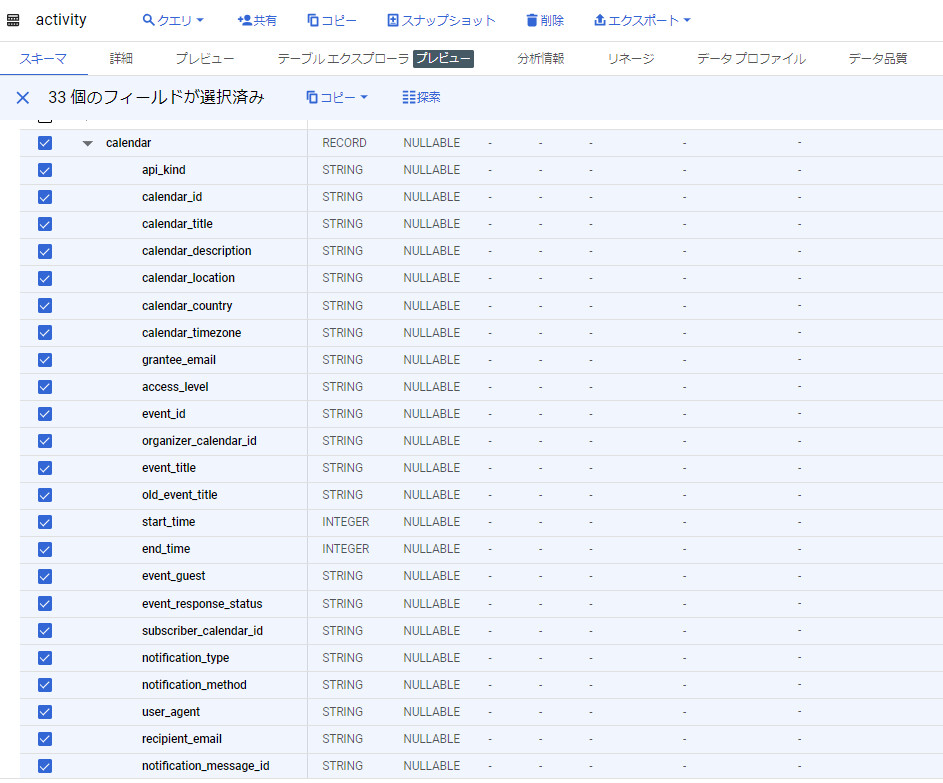The width and height of the screenshot is (943, 783).
Task: Uncheck the calendar_id field checkbox
Action: 44,197
